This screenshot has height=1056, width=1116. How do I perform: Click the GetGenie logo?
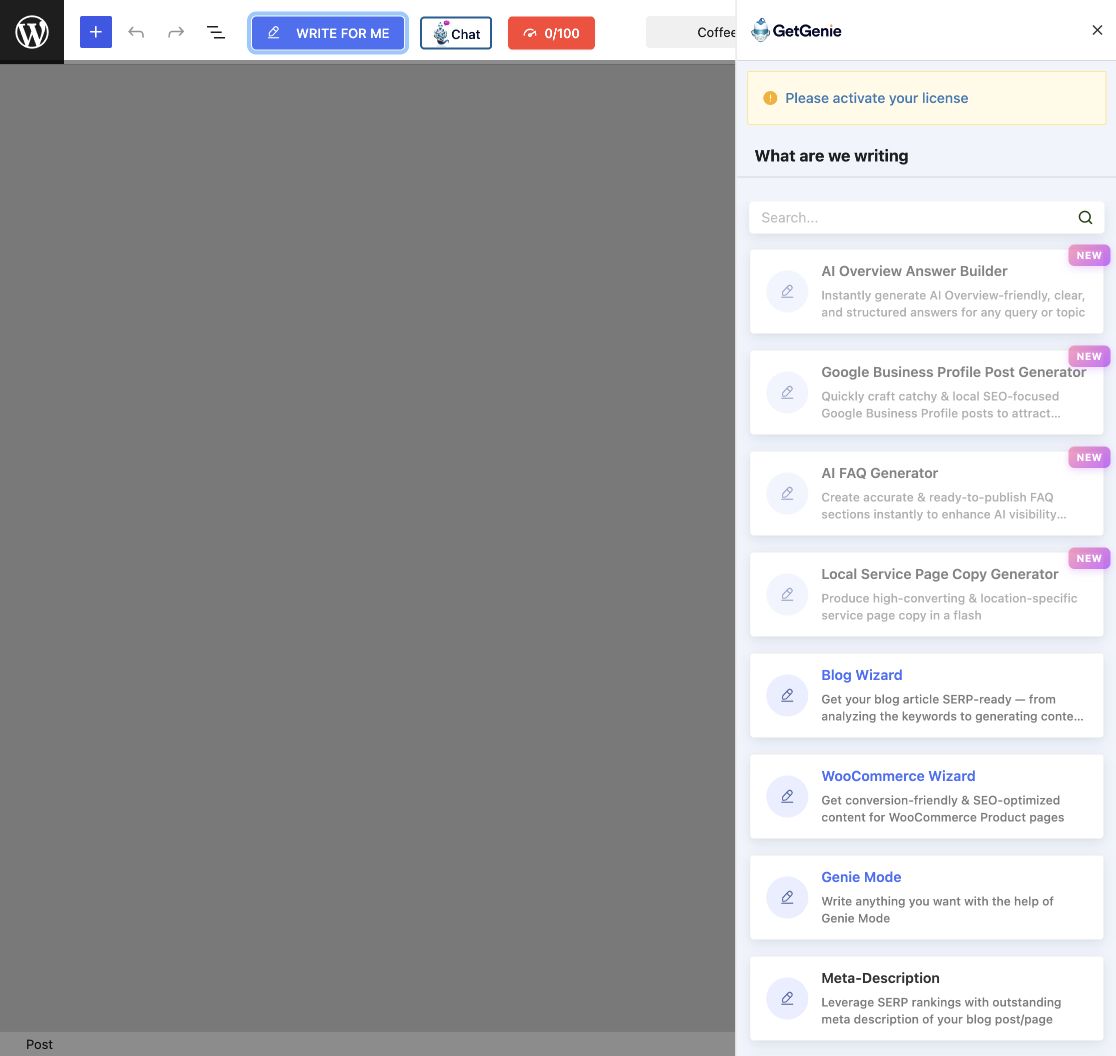pos(796,31)
